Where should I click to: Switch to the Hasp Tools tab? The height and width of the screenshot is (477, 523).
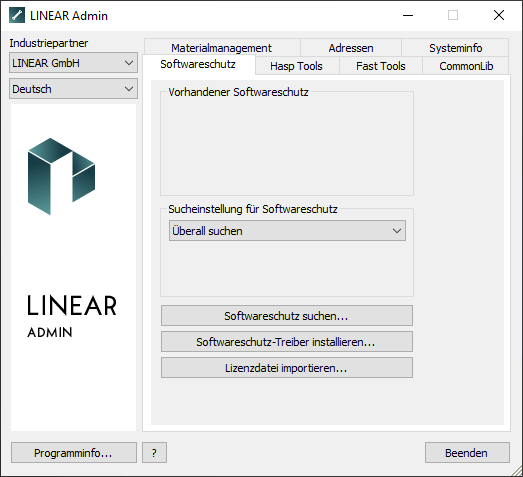(x=297, y=66)
